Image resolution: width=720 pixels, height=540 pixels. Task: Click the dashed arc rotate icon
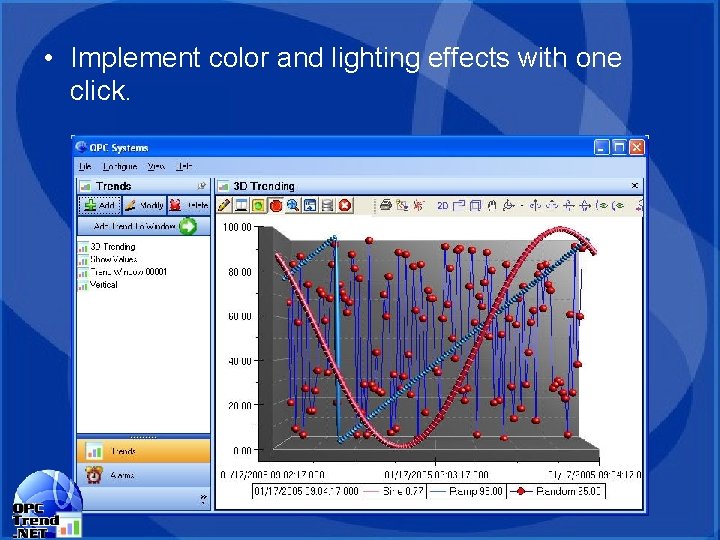(552, 205)
